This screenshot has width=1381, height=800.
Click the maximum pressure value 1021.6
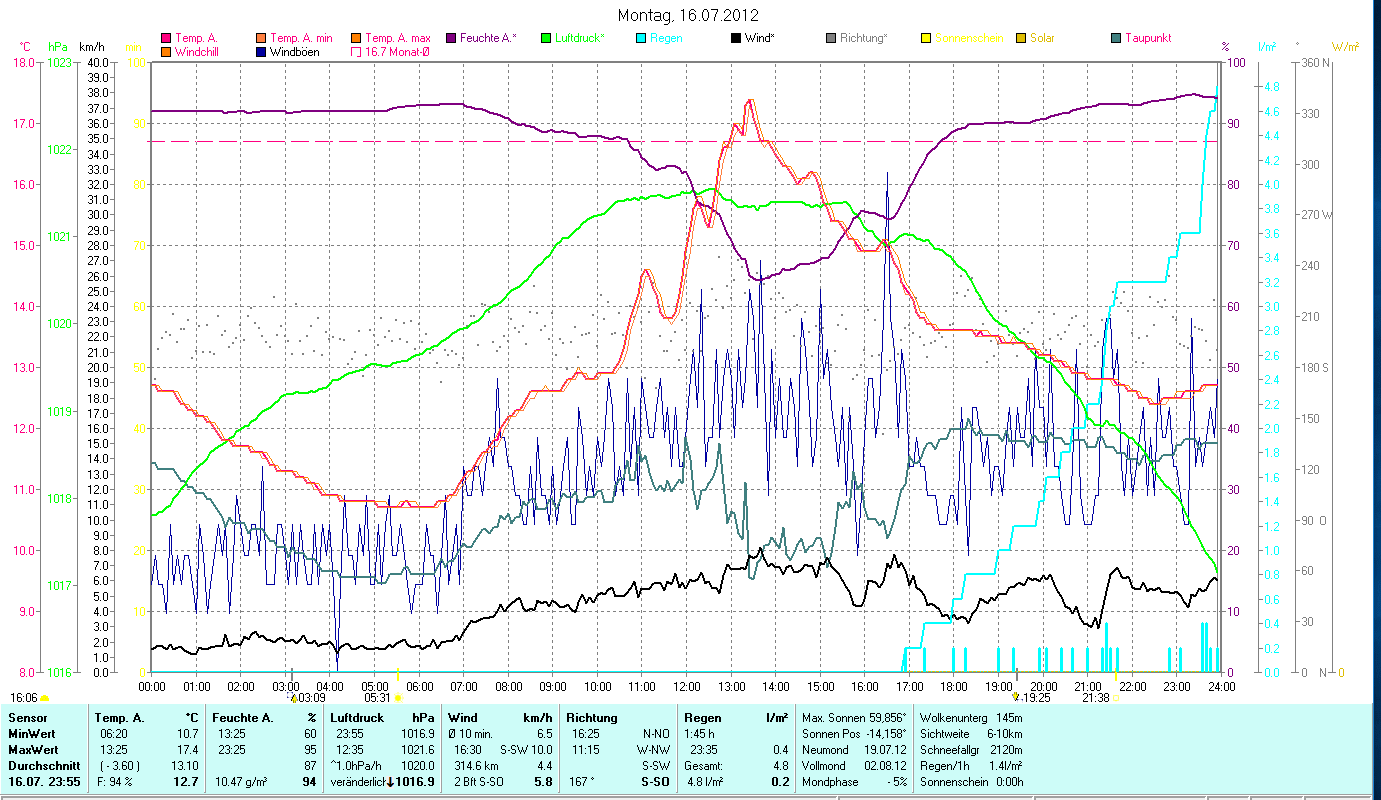point(417,750)
